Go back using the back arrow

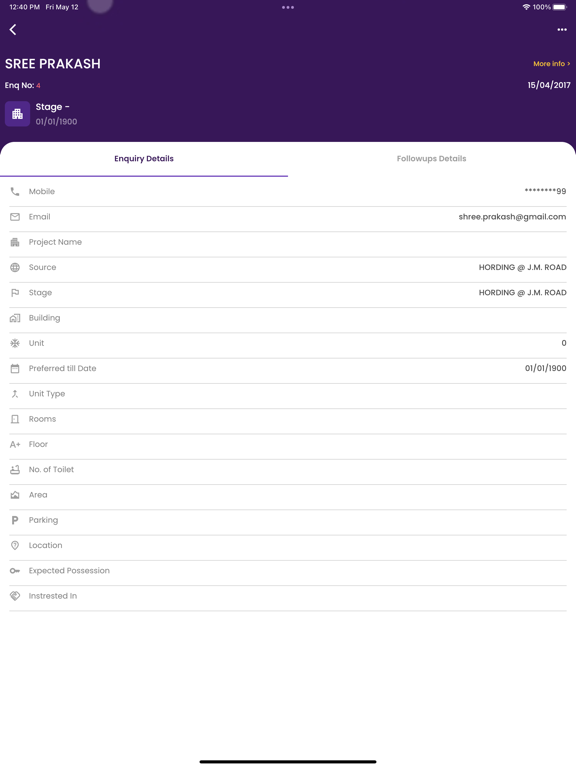13,30
